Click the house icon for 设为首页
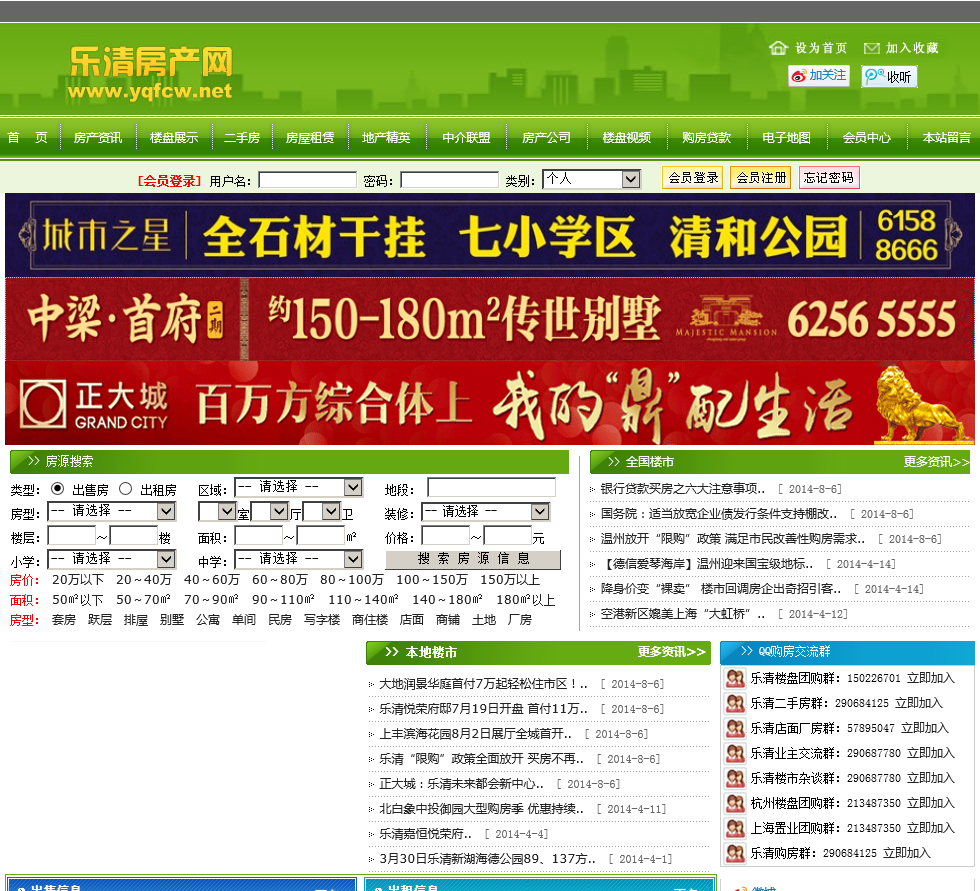The height and width of the screenshot is (891, 980). tap(779, 48)
